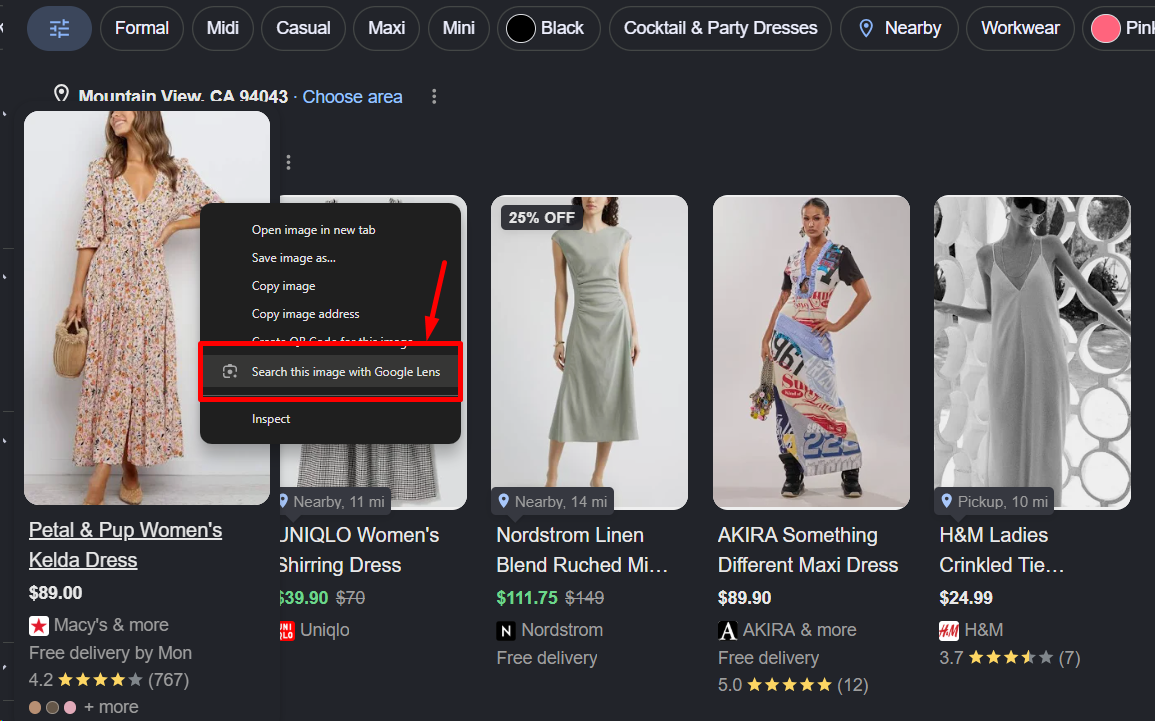This screenshot has width=1155, height=721.
Task: Open AKIRA Something Different Maxi Dress title
Action: pyautogui.click(x=808, y=550)
